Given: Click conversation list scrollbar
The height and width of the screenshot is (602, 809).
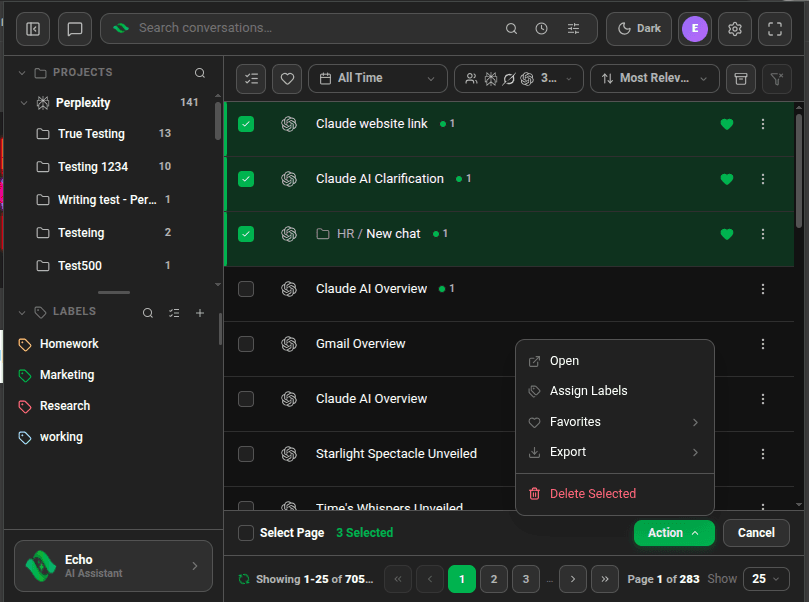Looking at the screenshot, I should 799,170.
